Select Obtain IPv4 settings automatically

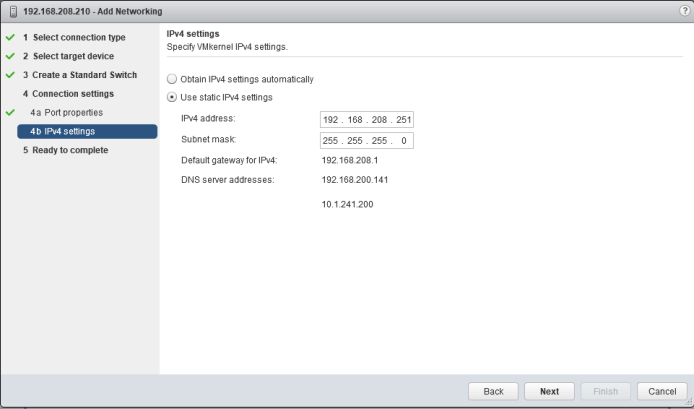coord(172,79)
